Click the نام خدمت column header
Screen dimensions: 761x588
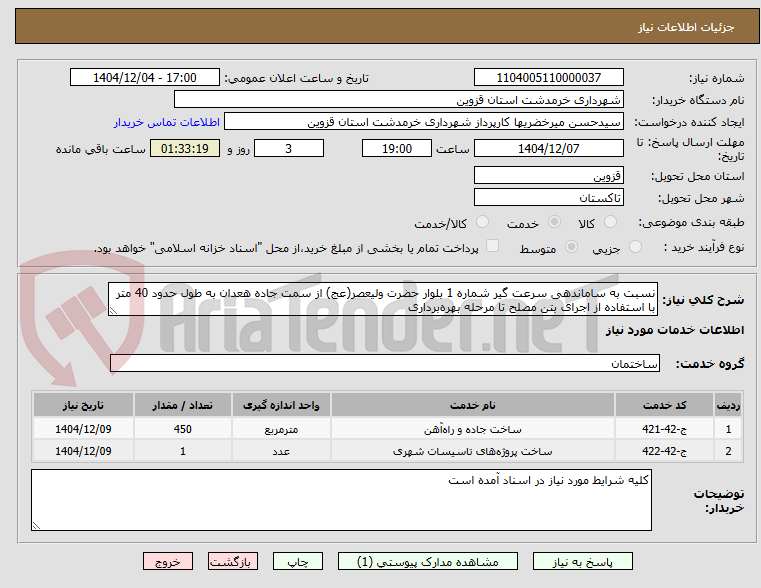pyautogui.click(x=473, y=405)
